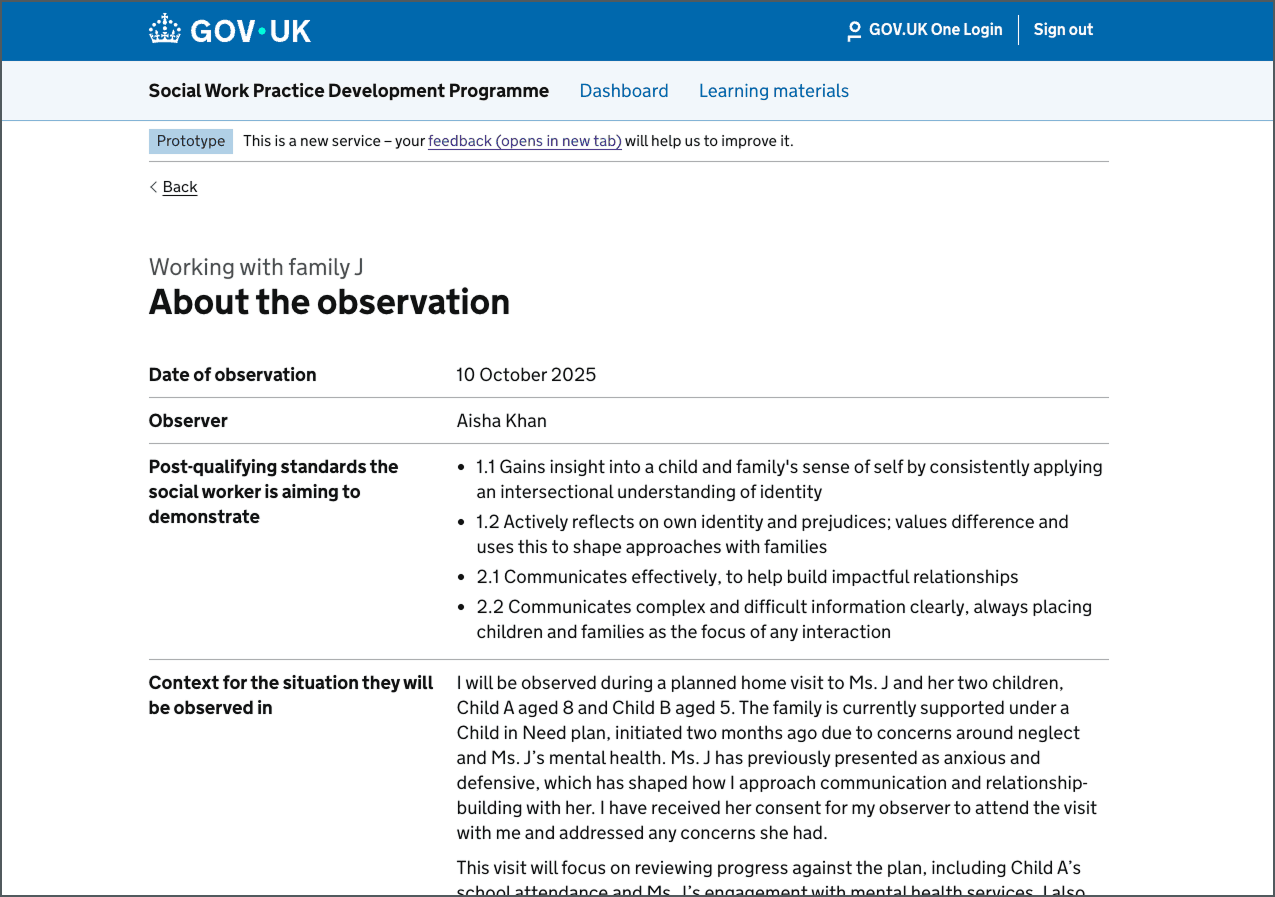The image size is (1275, 897).
Task: Click the Prototype phase banner tag
Action: (x=190, y=141)
